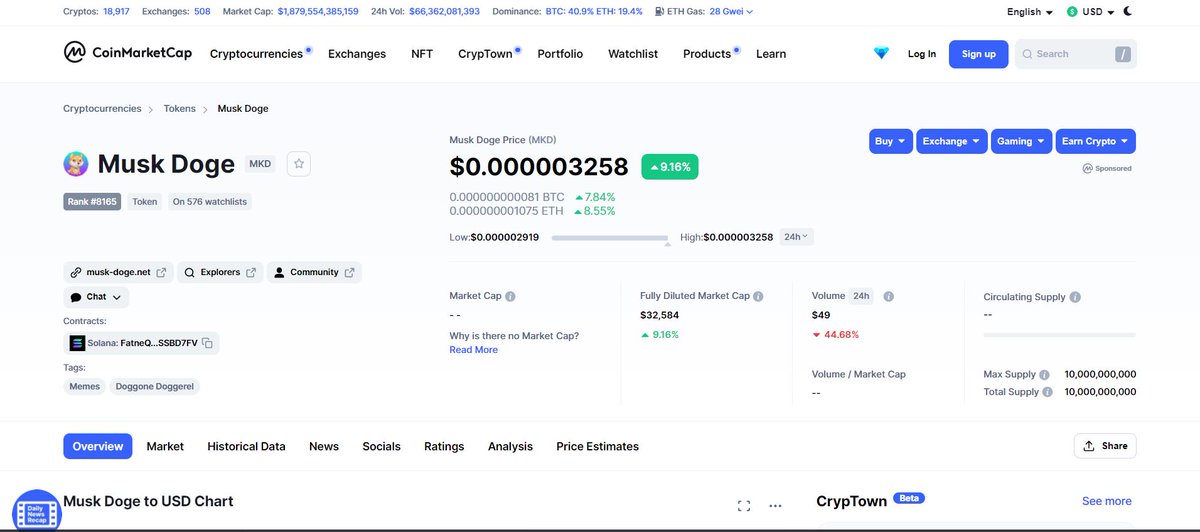Switch to the Analysis tab
The width and height of the screenshot is (1200, 532).
coord(510,446)
